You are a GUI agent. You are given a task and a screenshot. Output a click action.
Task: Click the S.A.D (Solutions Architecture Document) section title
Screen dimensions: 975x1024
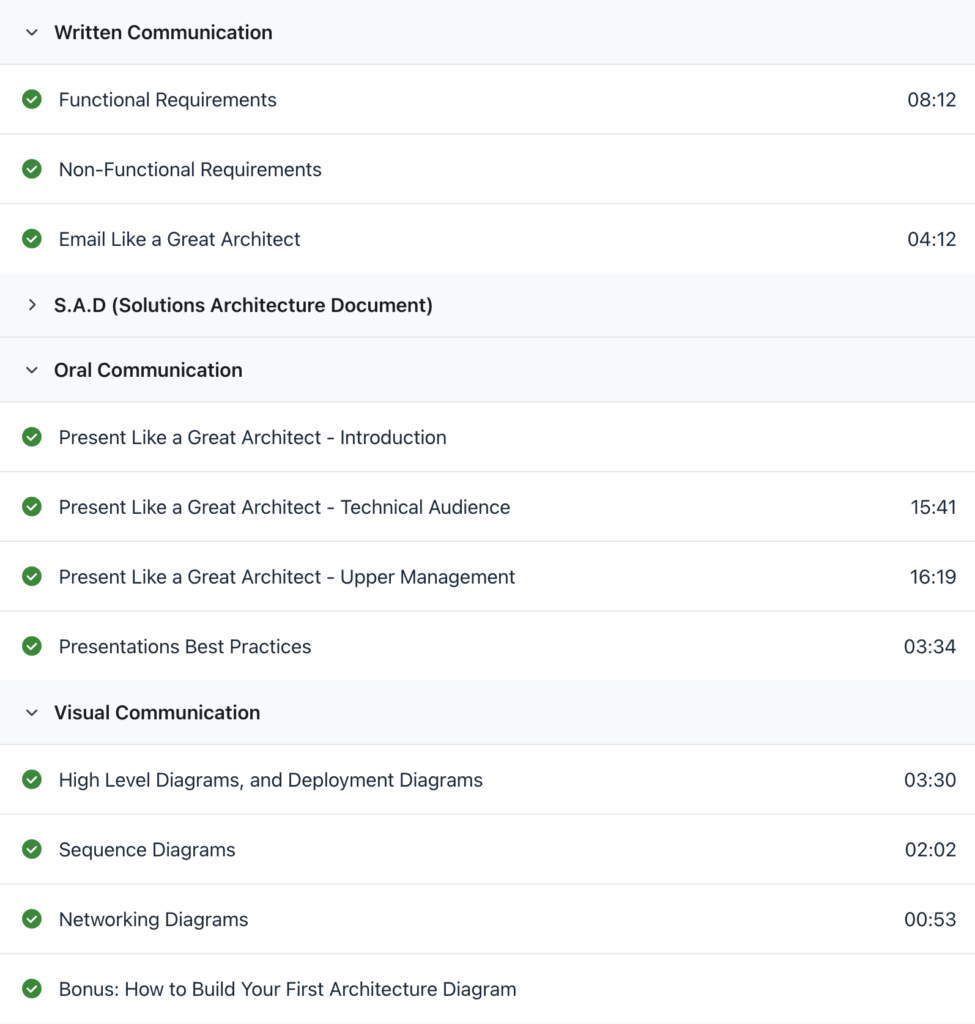243,306
